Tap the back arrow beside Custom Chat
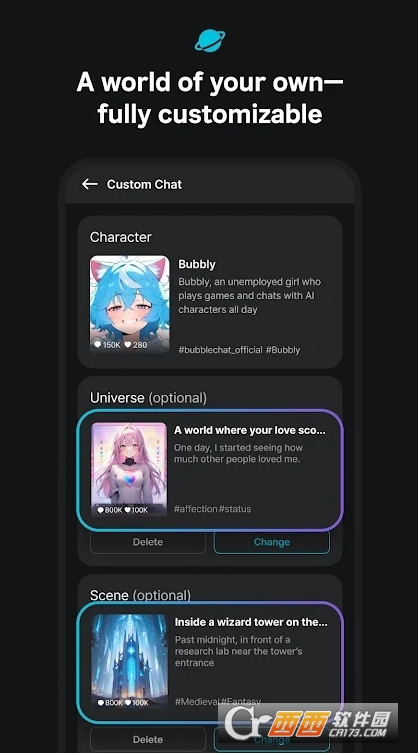The width and height of the screenshot is (418, 753). [90, 184]
